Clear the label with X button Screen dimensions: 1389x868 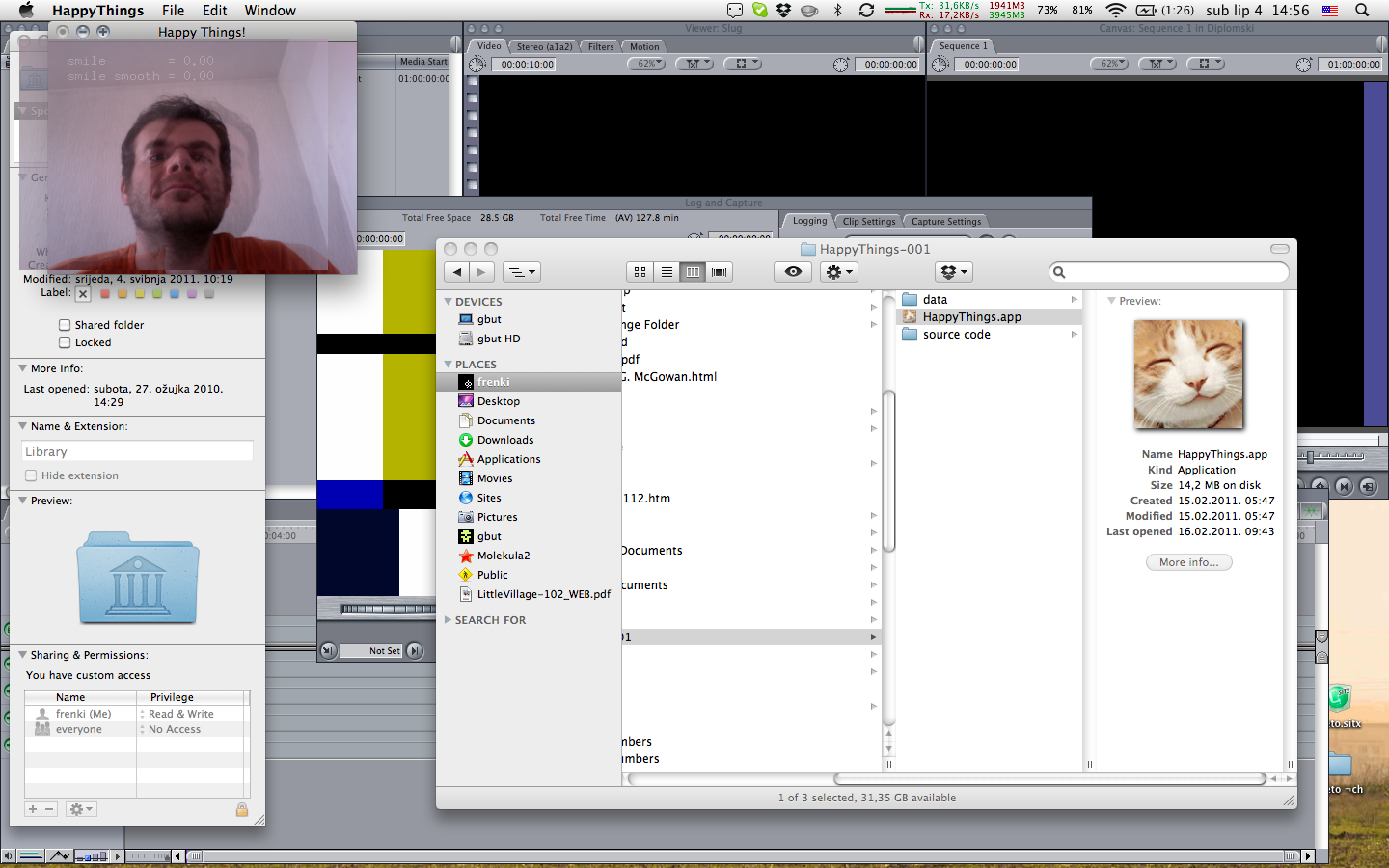click(83, 294)
